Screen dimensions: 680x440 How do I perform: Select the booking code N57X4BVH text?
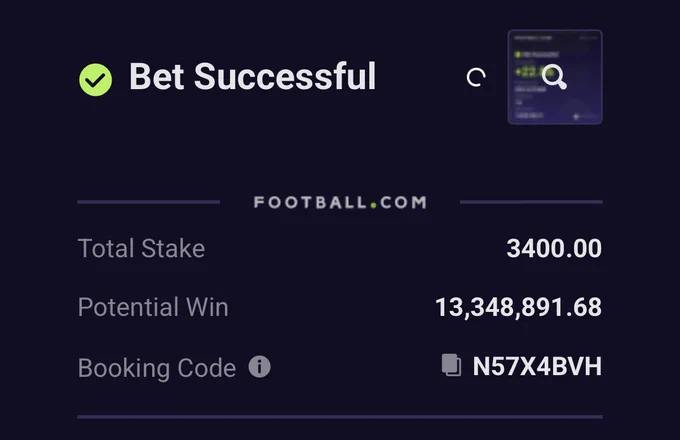537,366
